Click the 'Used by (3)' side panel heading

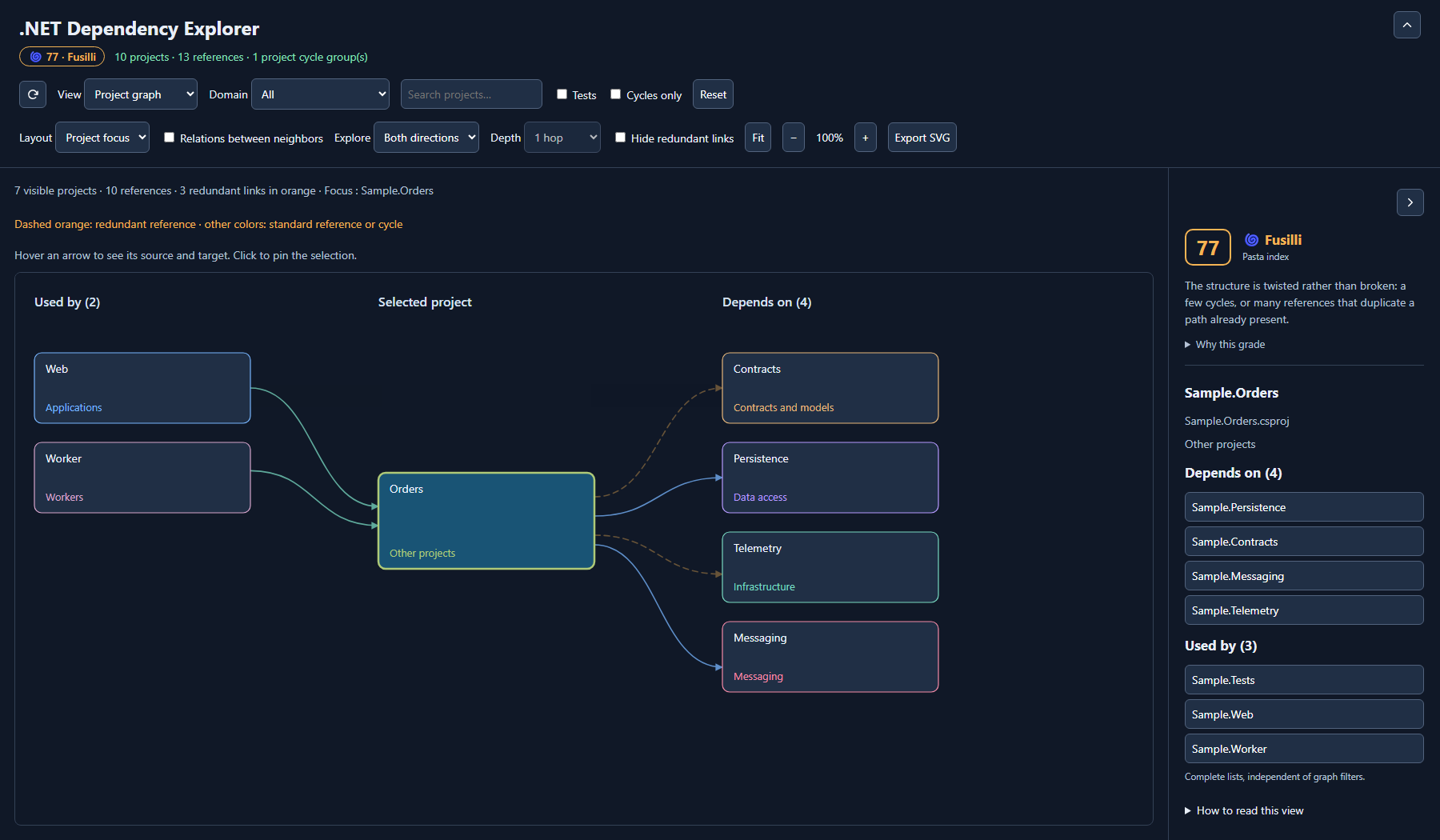click(1221, 646)
